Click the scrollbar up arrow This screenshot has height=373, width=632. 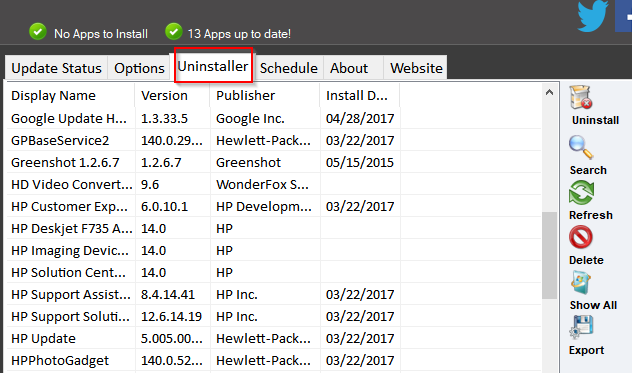click(x=549, y=92)
